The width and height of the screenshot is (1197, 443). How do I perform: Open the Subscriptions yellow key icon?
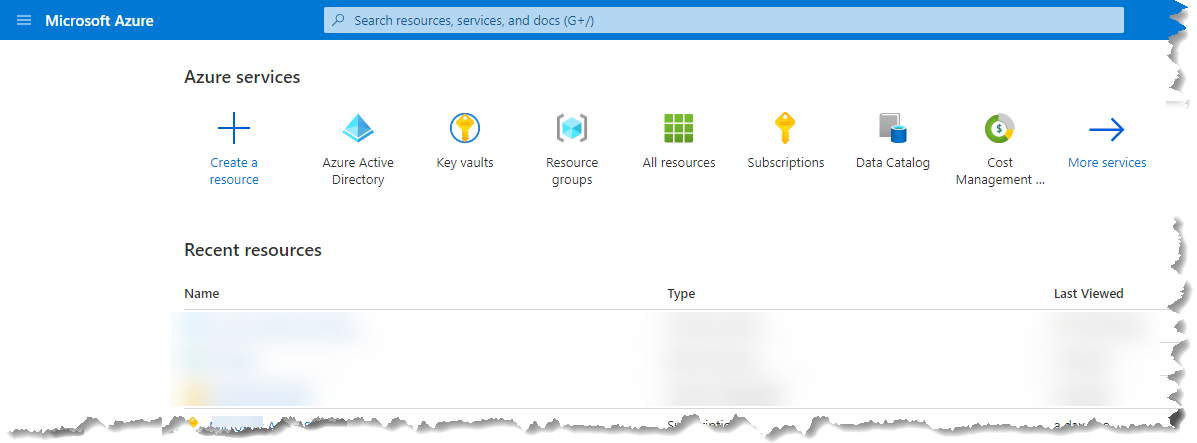(x=786, y=128)
